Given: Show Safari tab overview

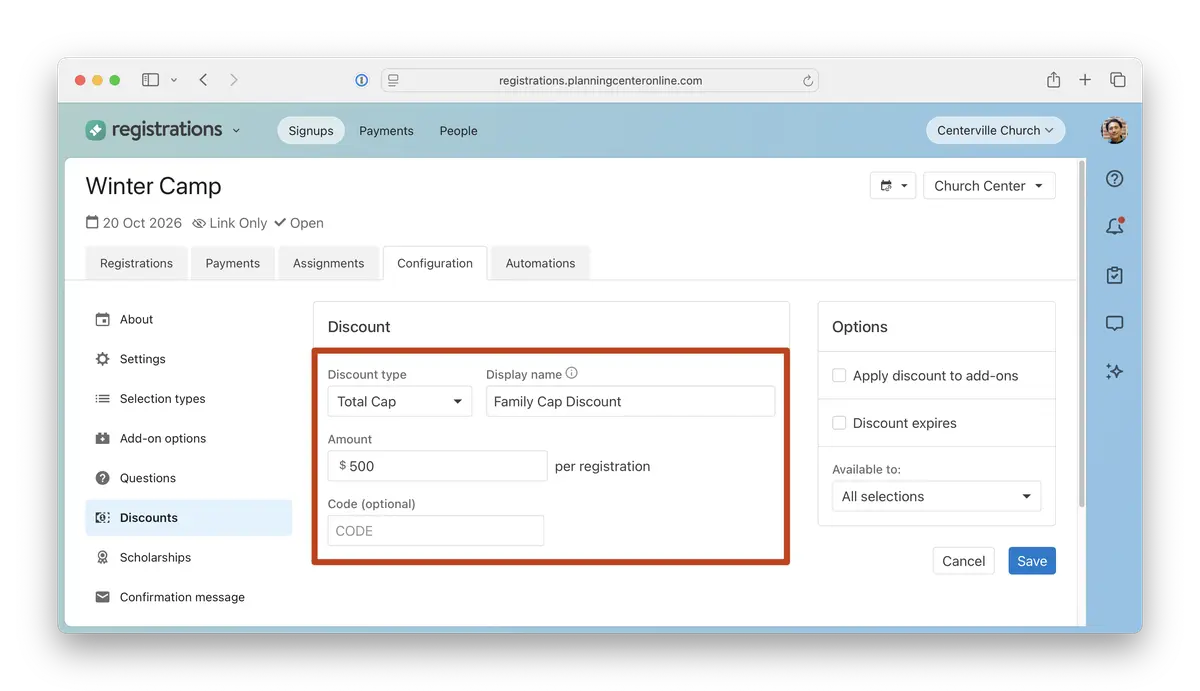Looking at the screenshot, I should (1118, 80).
